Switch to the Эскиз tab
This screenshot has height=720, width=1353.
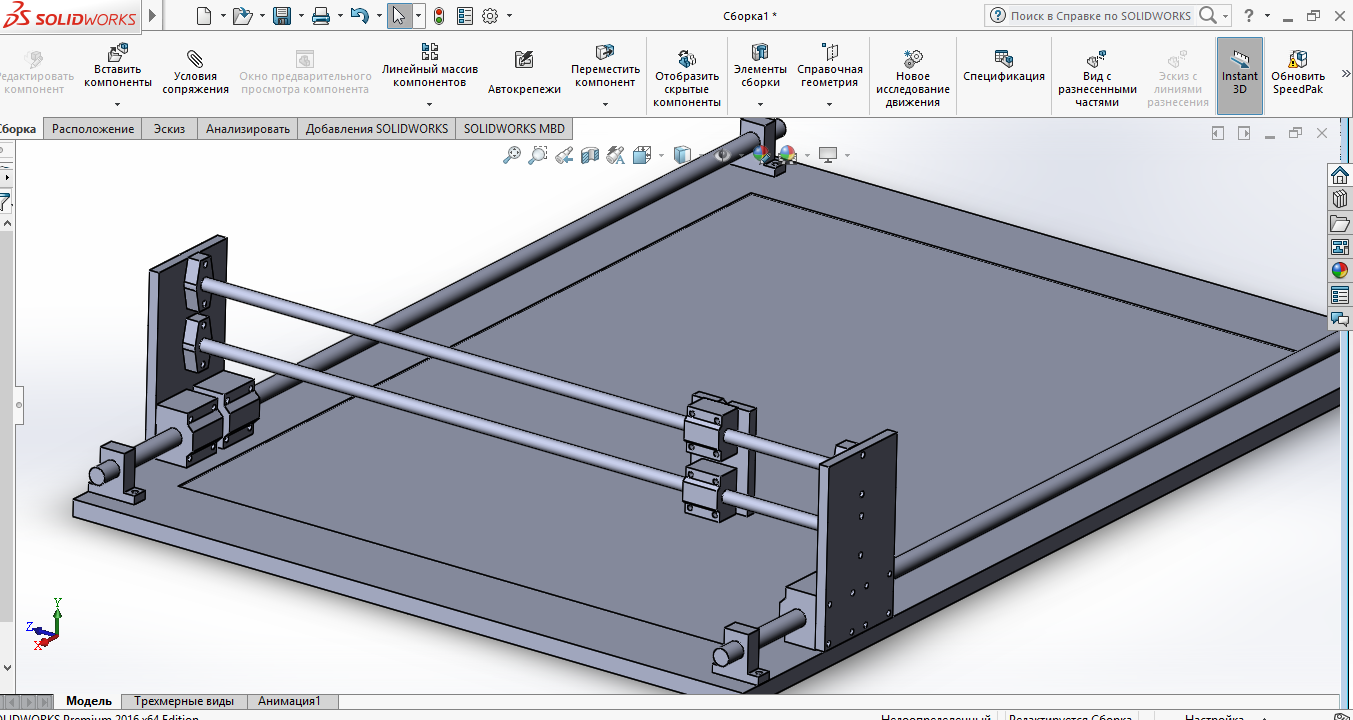pos(169,128)
